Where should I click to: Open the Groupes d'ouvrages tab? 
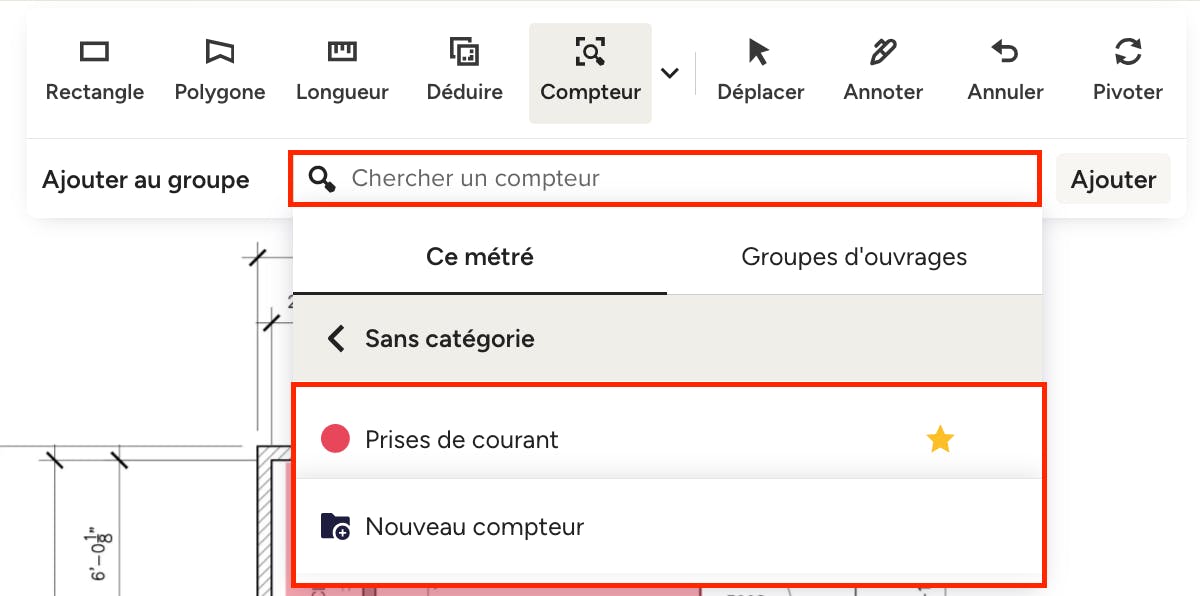coord(854,257)
